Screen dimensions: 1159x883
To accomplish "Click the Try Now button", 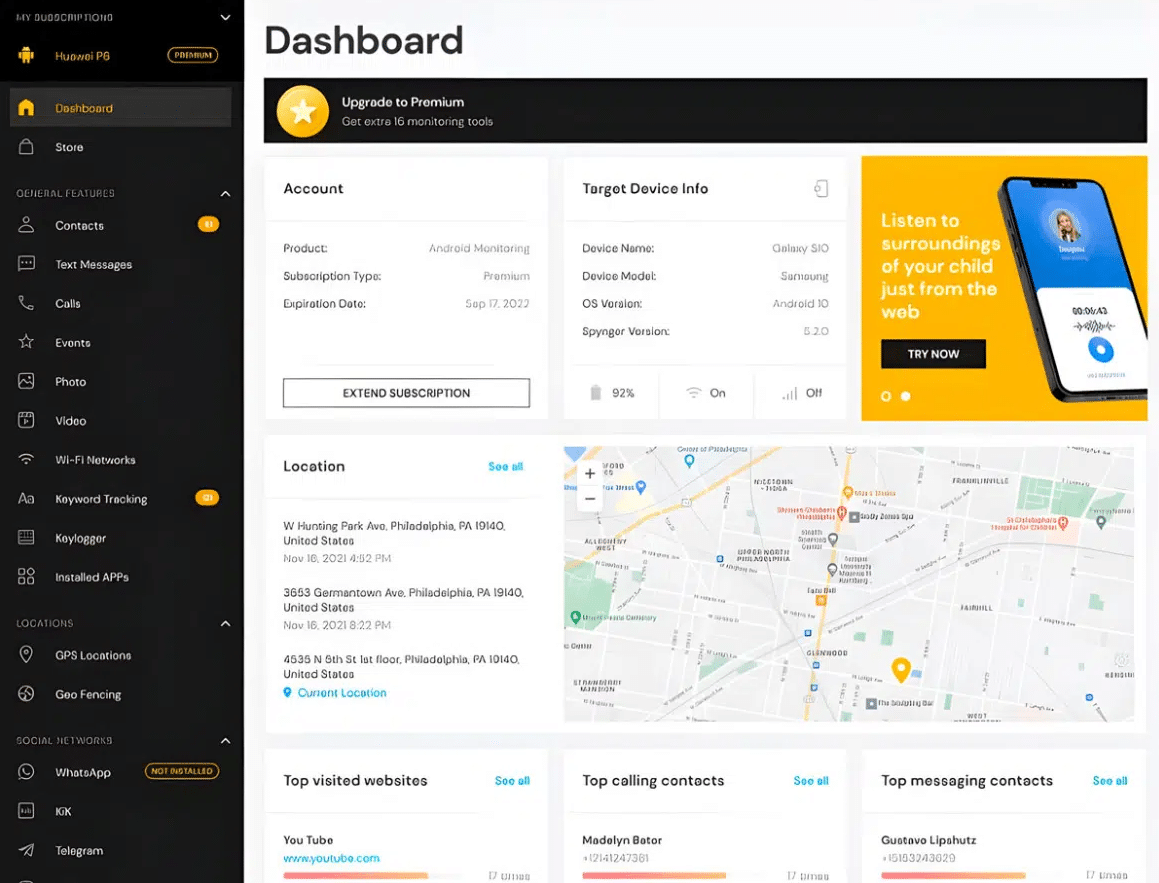I will click(933, 354).
